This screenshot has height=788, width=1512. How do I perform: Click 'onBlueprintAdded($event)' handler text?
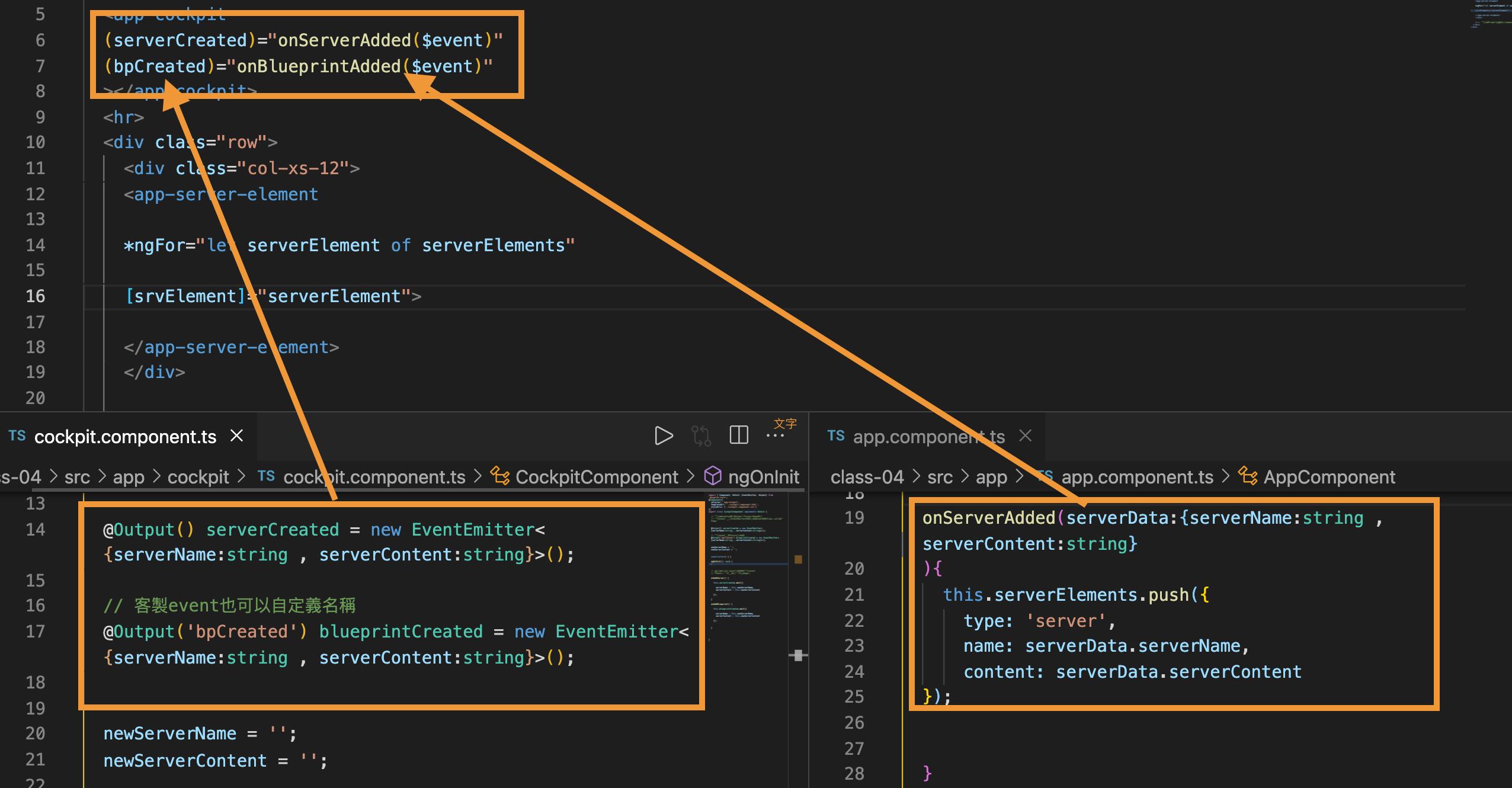(360, 66)
